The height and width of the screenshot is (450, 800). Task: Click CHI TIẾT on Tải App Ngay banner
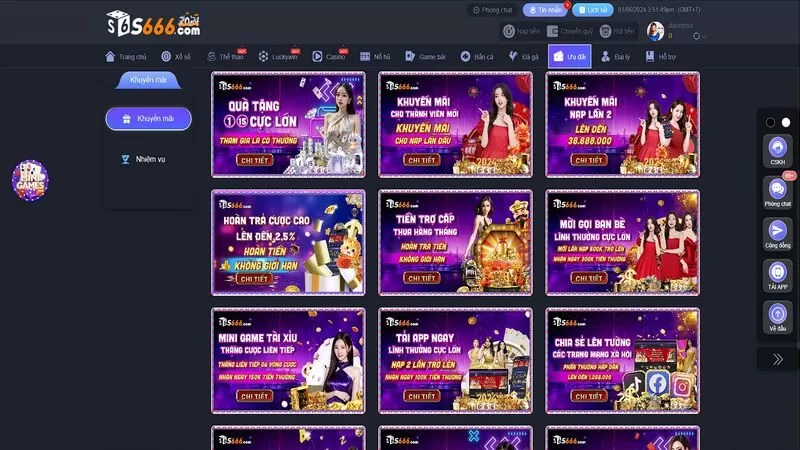(422, 395)
